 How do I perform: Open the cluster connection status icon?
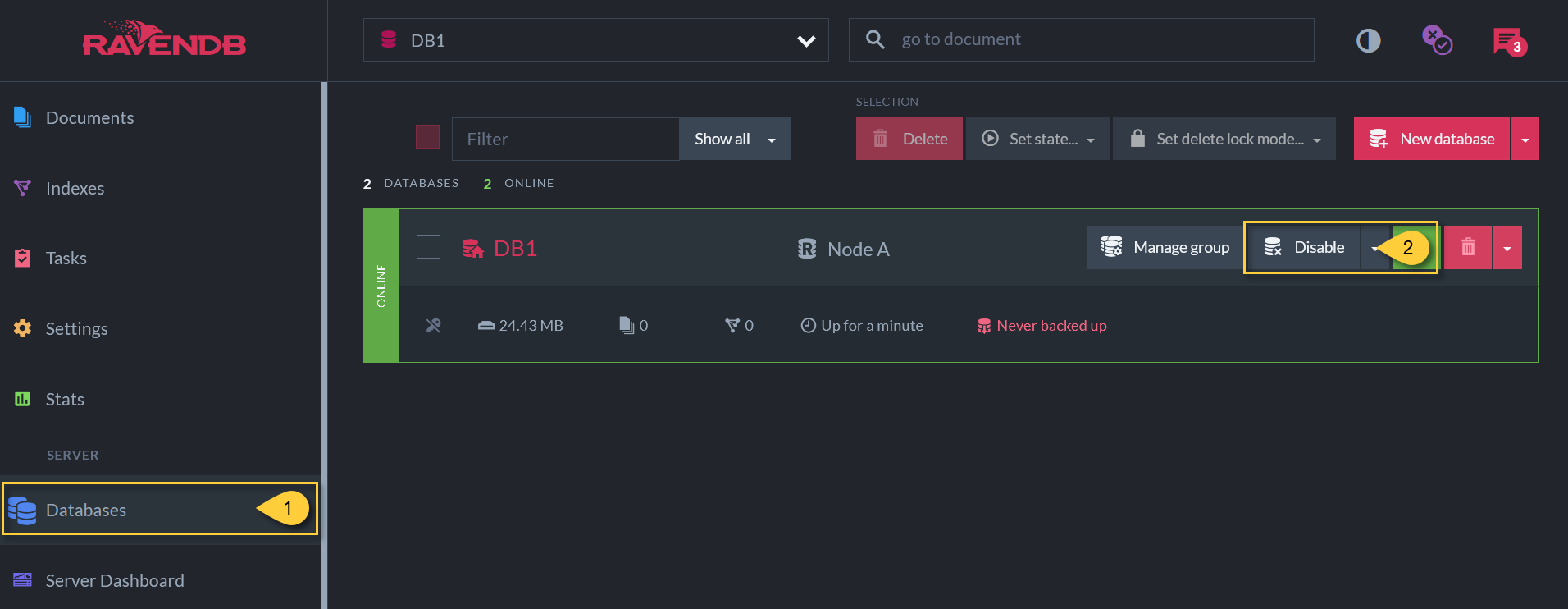pyautogui.click(x=1437, y=40)
